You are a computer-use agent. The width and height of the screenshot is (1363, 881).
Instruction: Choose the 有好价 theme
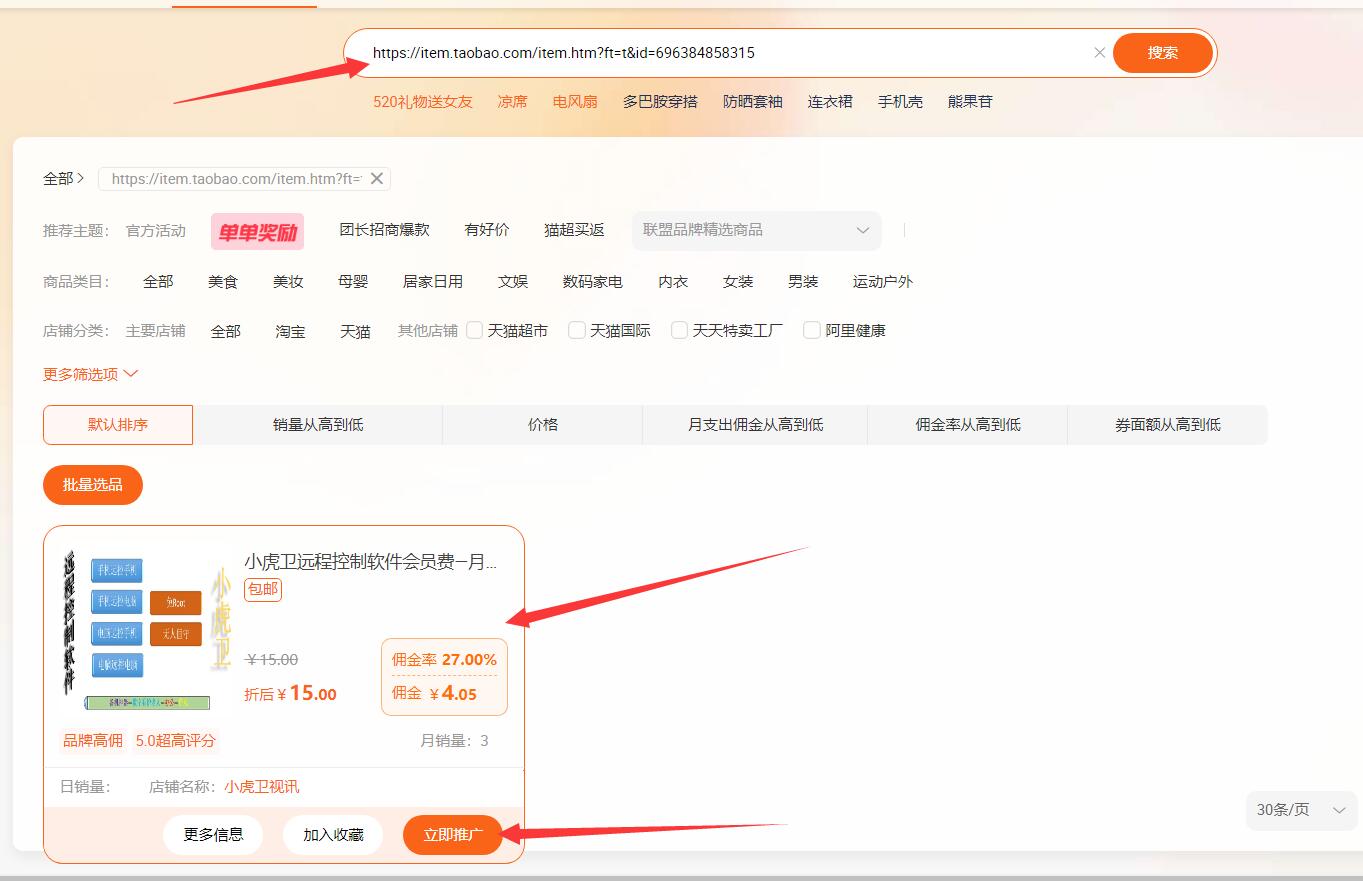point(487,230)
